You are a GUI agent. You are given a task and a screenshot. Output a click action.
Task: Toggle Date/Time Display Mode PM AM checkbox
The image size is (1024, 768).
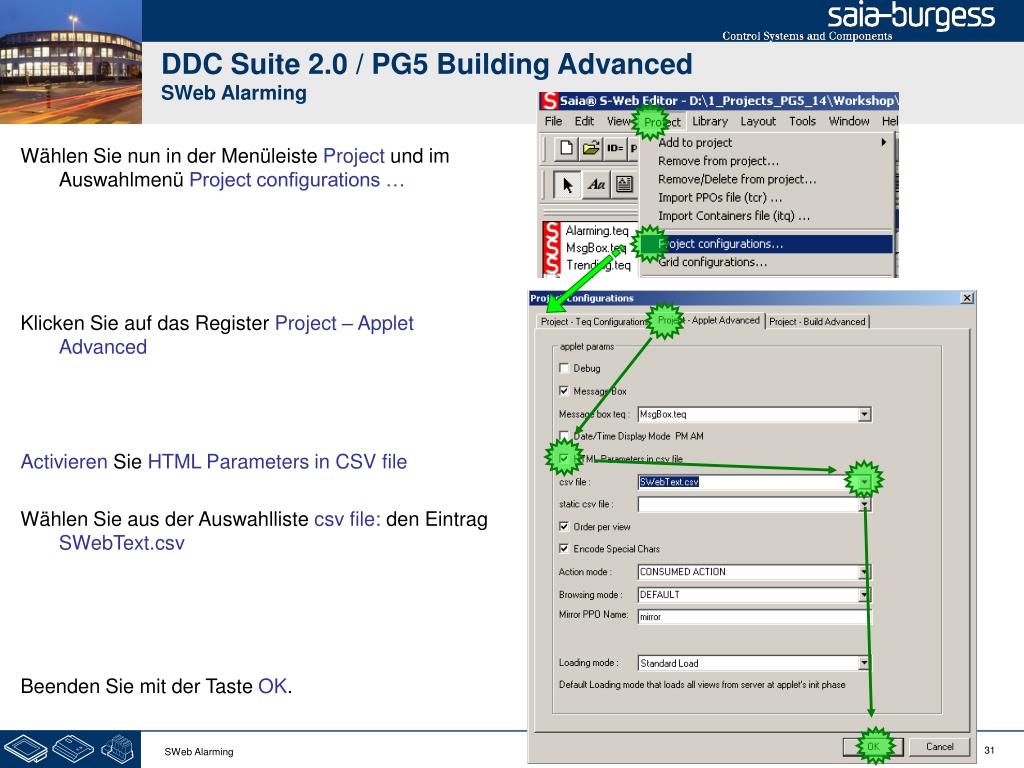[564, 436]
